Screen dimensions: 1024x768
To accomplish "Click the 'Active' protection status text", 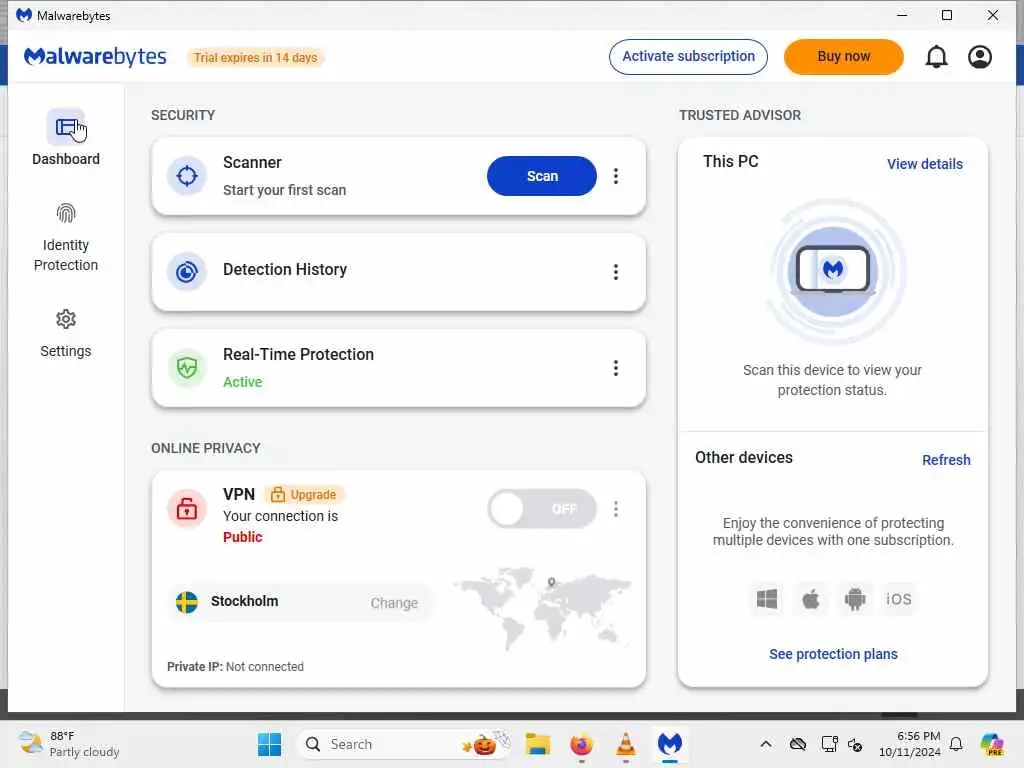I will click(242, 382).
